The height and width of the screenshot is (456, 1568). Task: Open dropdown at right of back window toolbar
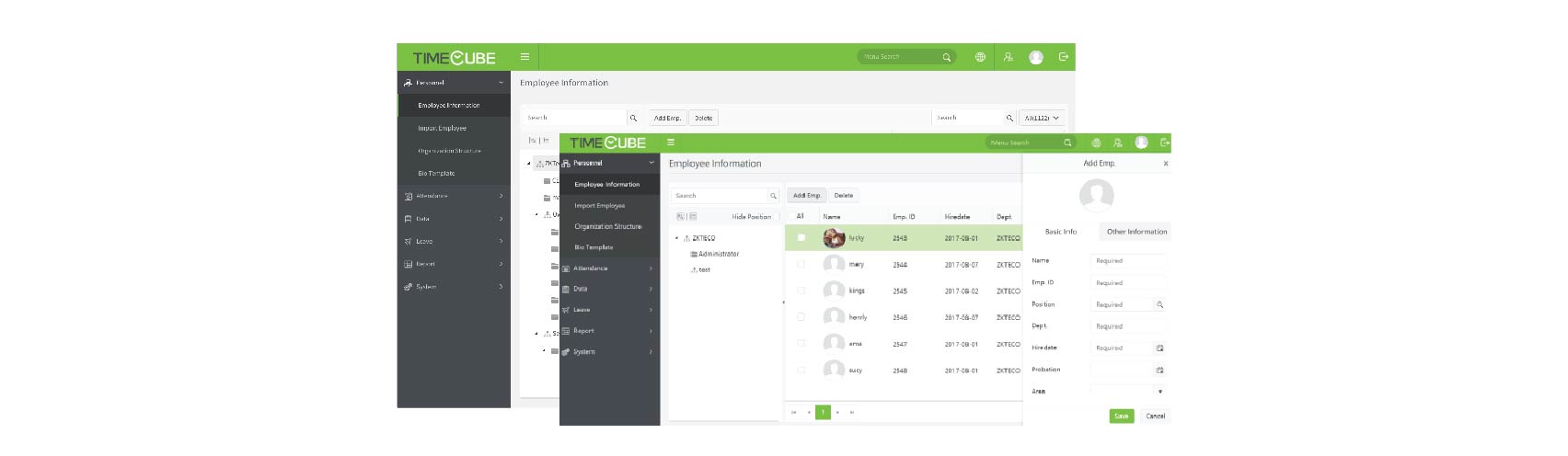click(x=1043, y=118)
